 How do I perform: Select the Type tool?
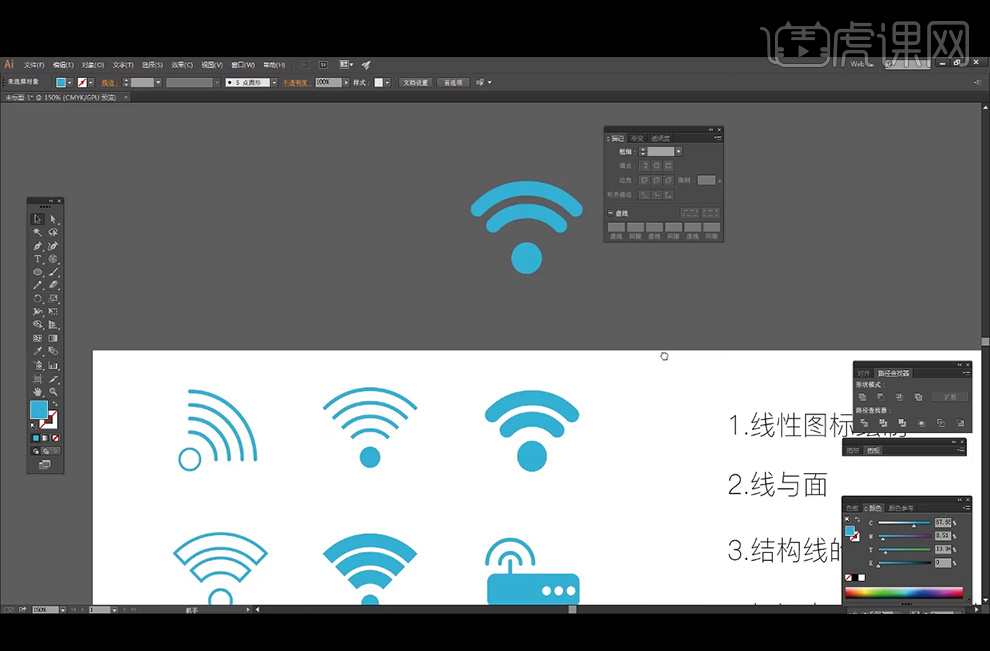tap(38, 259)
